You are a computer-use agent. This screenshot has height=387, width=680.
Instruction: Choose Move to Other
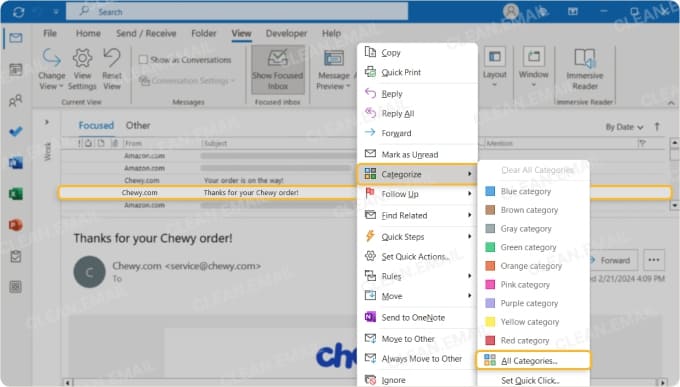click(417, 339)
